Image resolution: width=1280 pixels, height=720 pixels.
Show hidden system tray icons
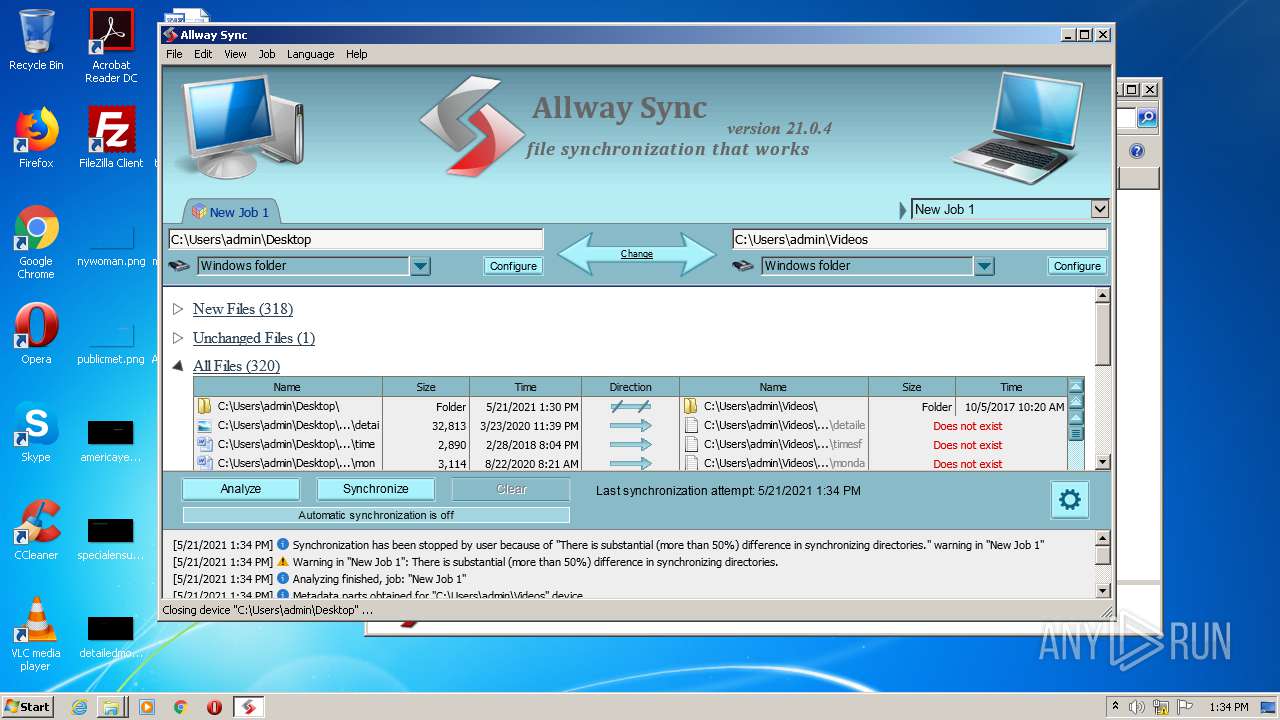click(x=1115, y=707)
